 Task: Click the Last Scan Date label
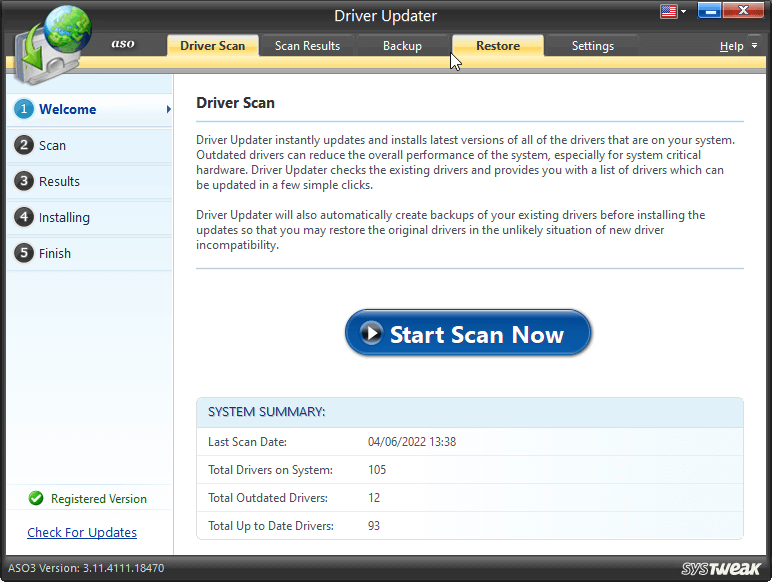pyautogui.click(x=247, y=442)
